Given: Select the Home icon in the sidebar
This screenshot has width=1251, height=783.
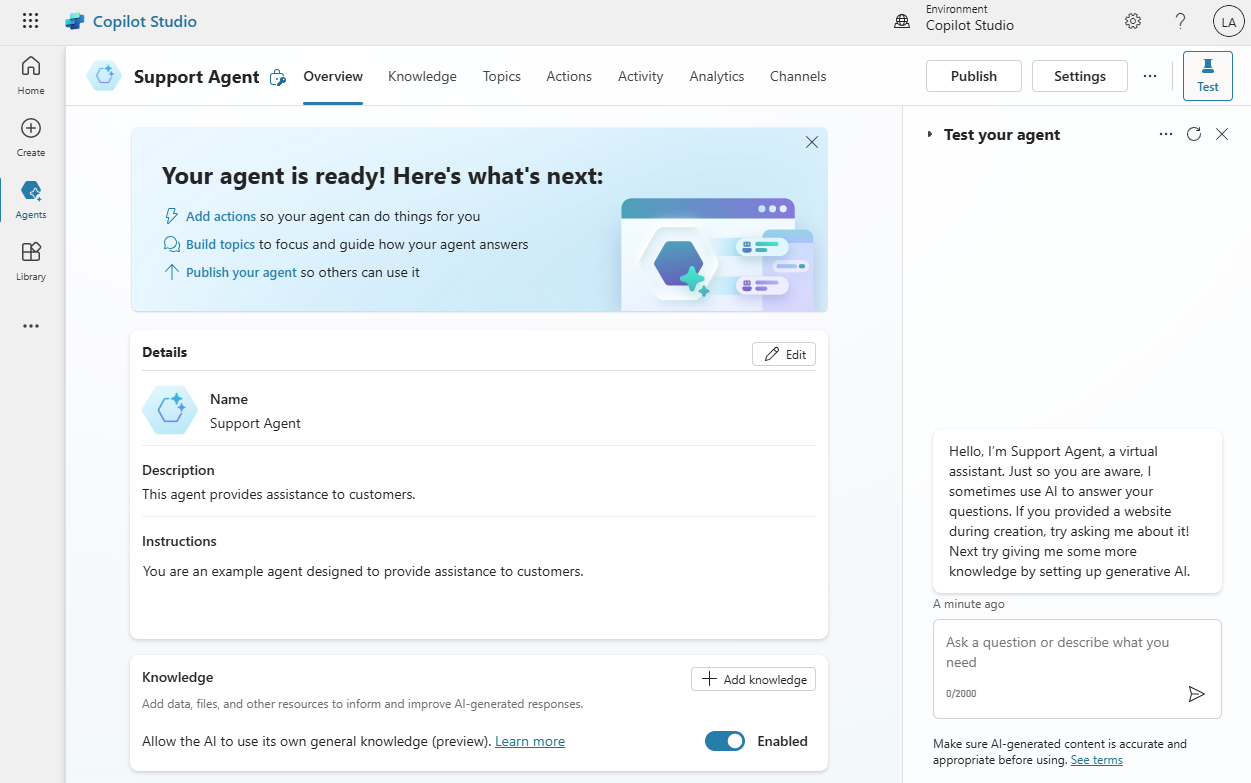Looking at the screenshot, I should (x=30, y=70).
